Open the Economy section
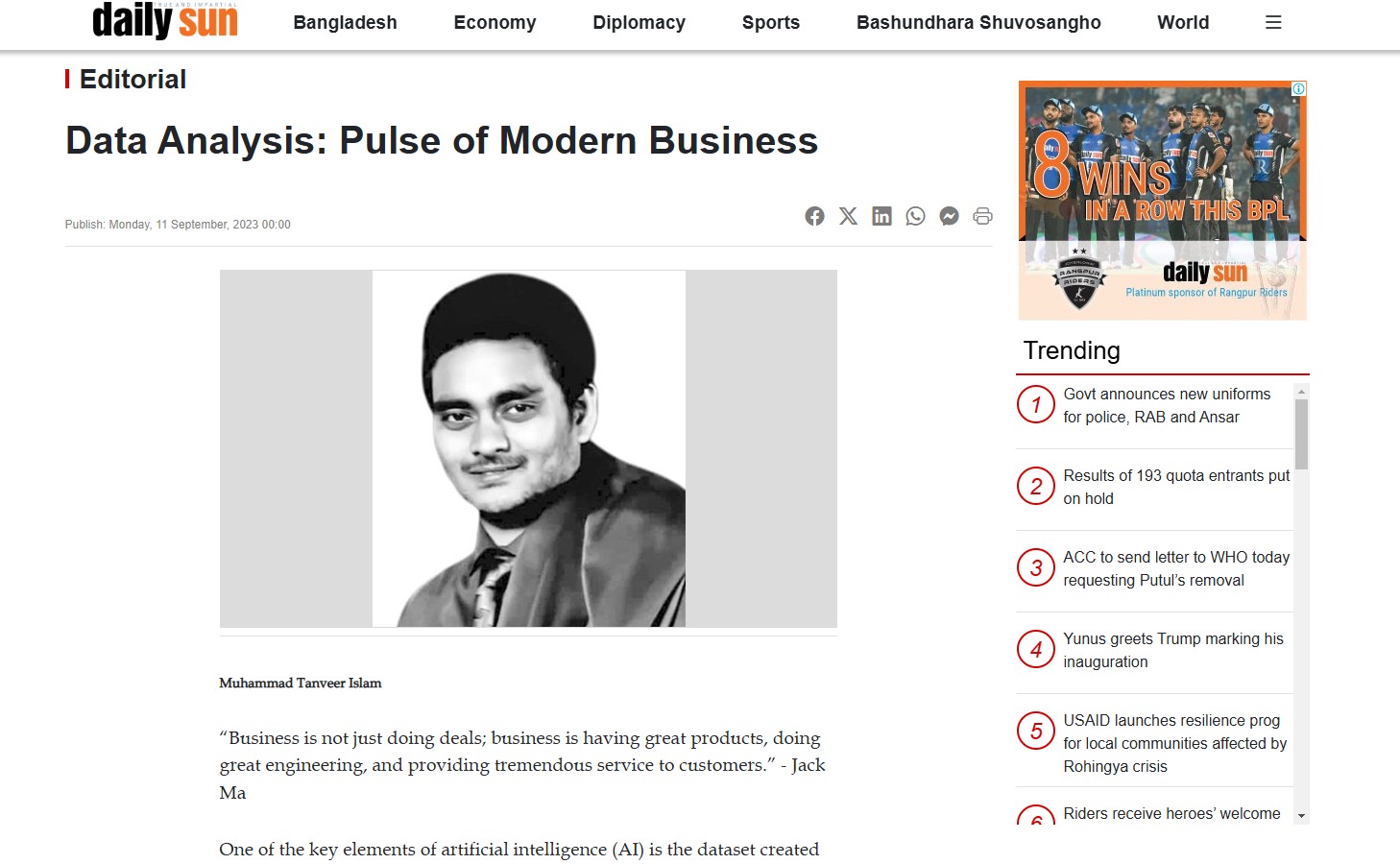This screenshot has height=864, width=1400. 495,22
